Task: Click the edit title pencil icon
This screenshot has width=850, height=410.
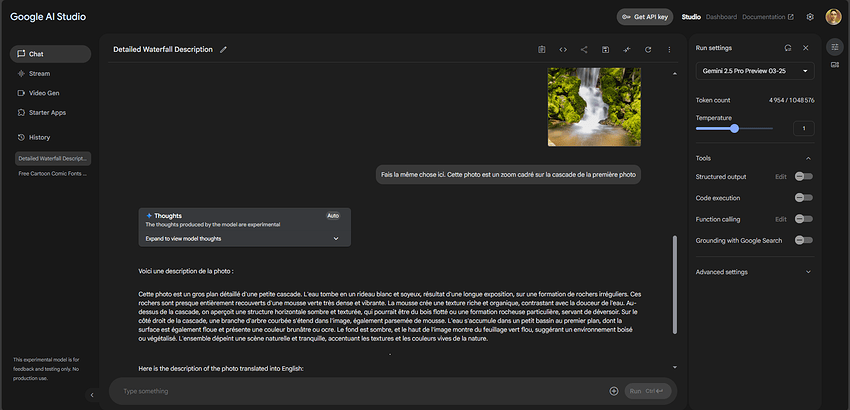Action: tap(224, 49)
